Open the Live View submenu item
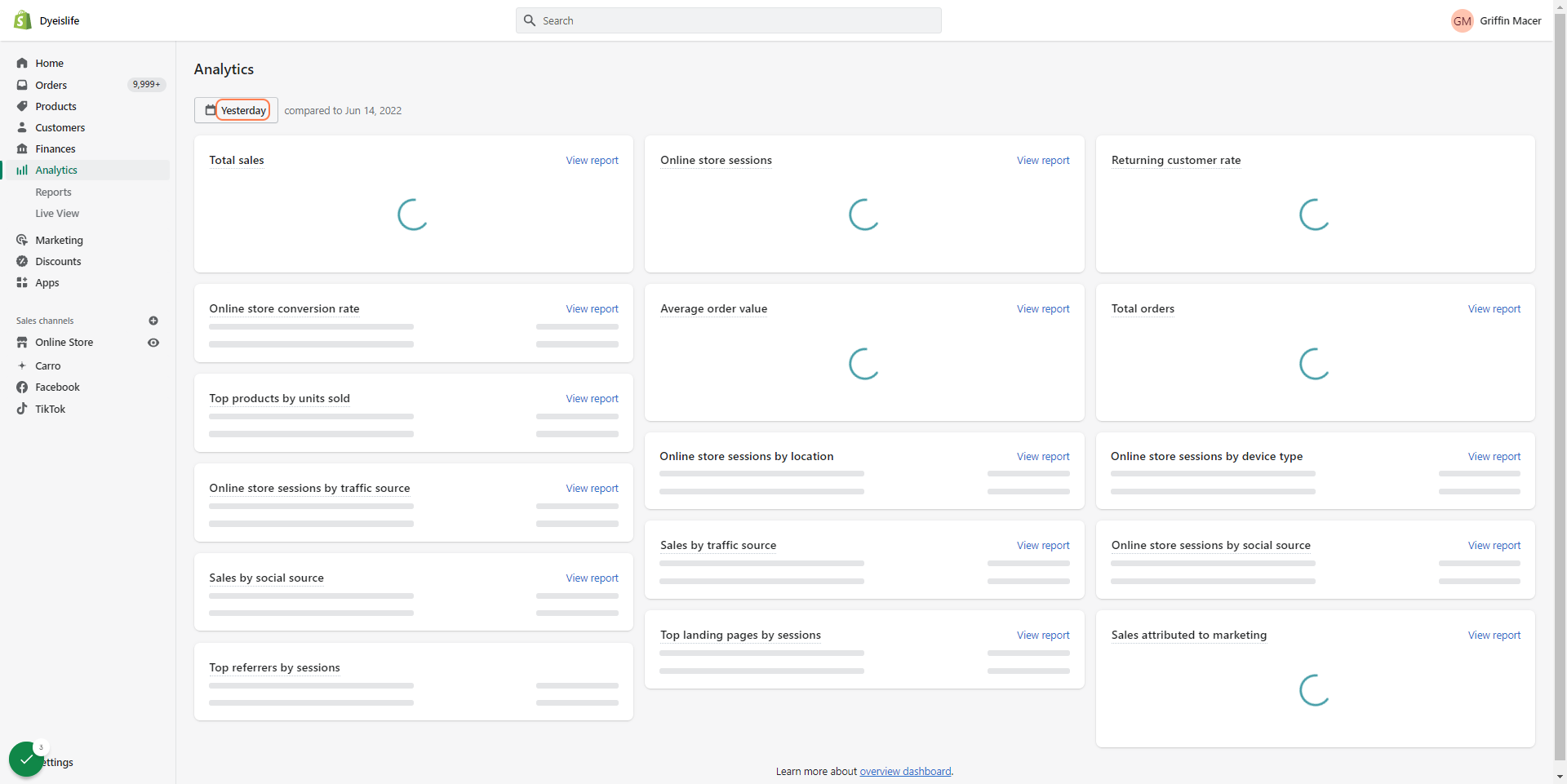This screenshot has width=1567, height=784. click(x=57, y=213)
